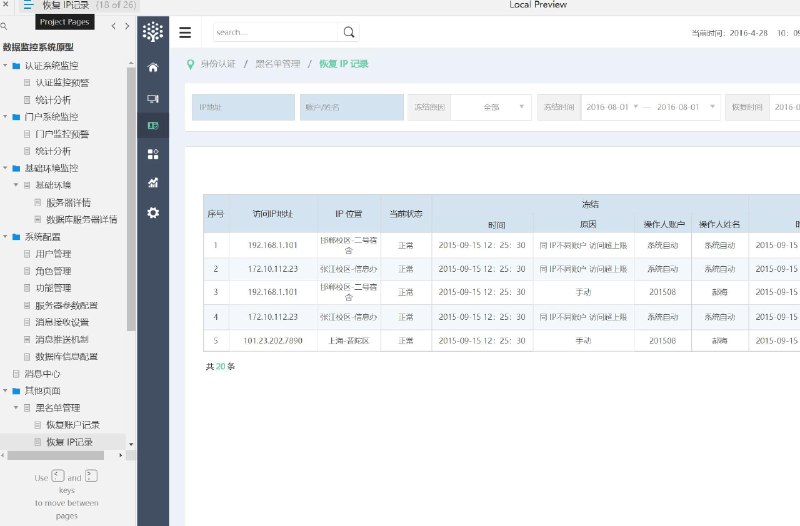The height and width of the screenshot is (526, 800).
Task: Go to next page arrow in Project Pages
Action: (x=127, y=26)
